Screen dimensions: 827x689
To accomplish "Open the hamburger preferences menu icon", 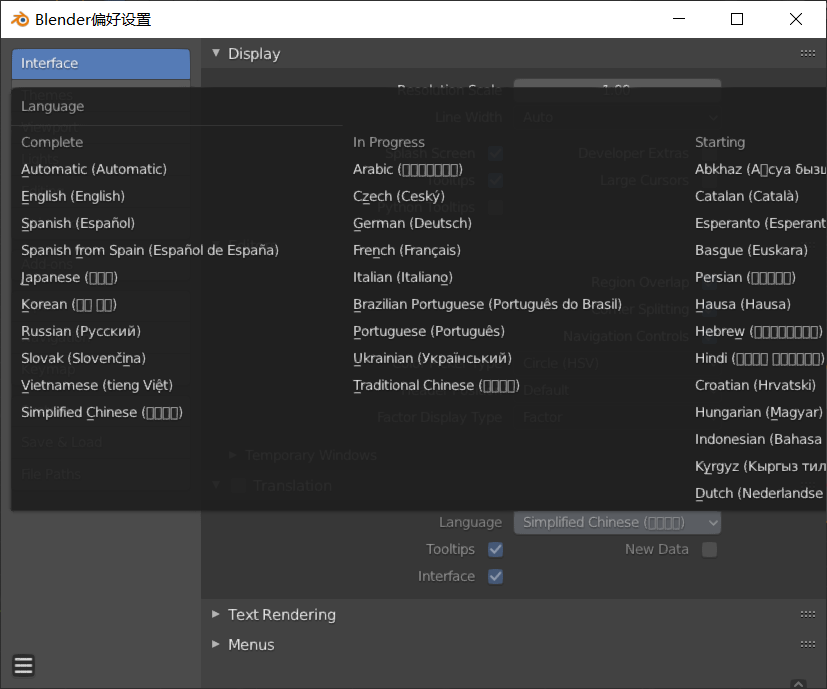I will pyautogui.click(x=23, y=665).
